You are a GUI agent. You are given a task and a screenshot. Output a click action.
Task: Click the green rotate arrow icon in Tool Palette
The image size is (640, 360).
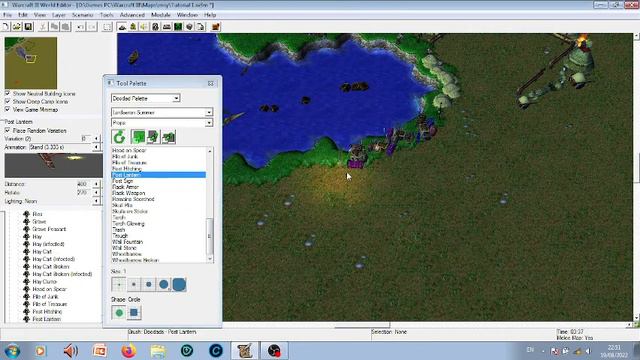[119, 137]
